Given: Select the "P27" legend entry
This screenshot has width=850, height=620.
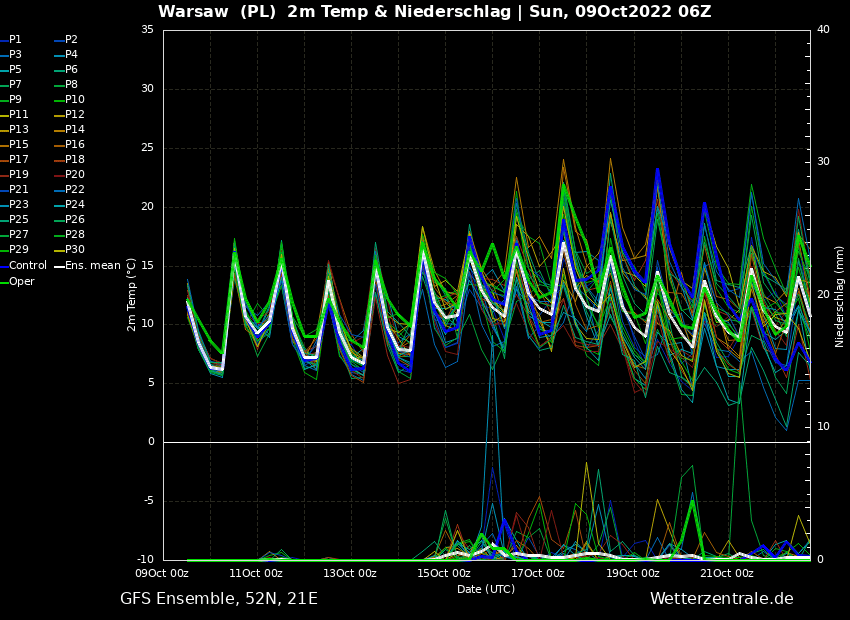Looking at the screenshot, I should click(x=14, y=235).
